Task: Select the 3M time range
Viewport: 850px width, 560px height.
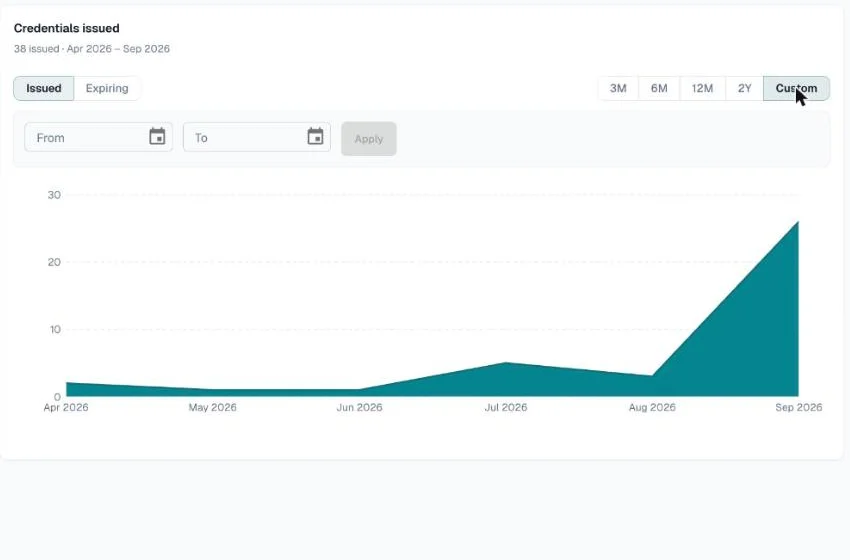Action: (x=618, y=88)
